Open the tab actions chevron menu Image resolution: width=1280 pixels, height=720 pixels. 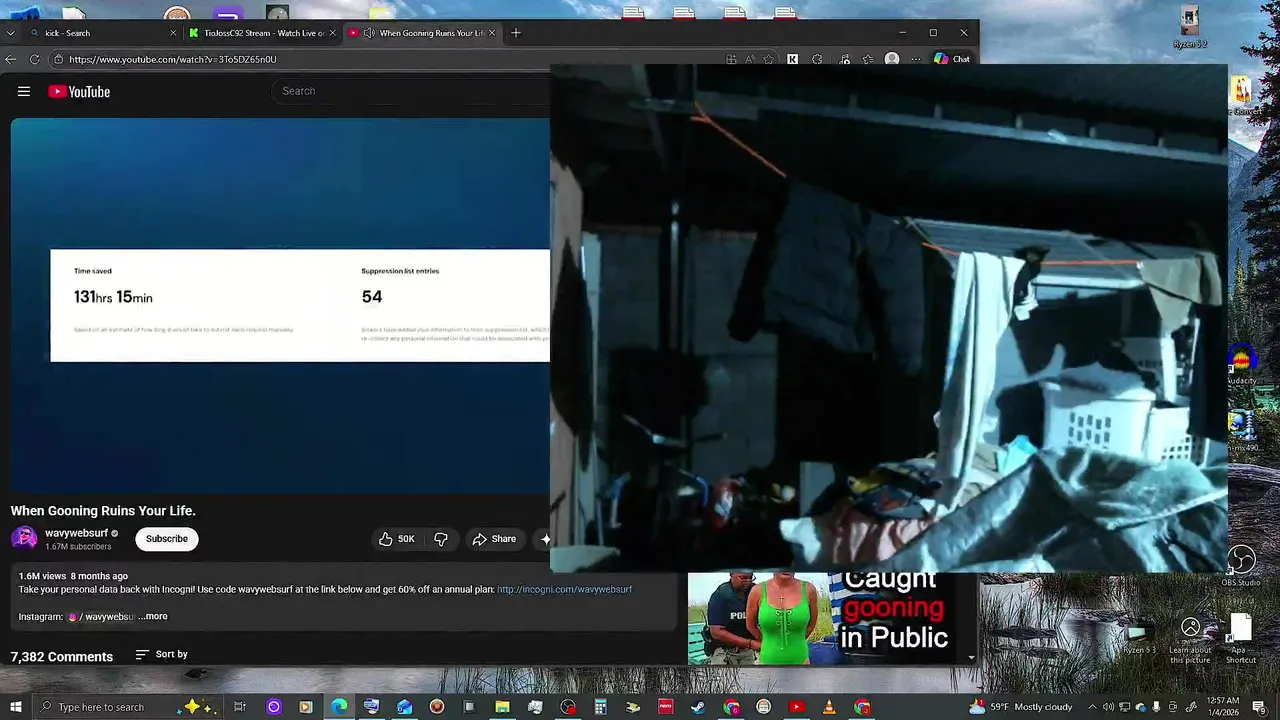point(10,33)
